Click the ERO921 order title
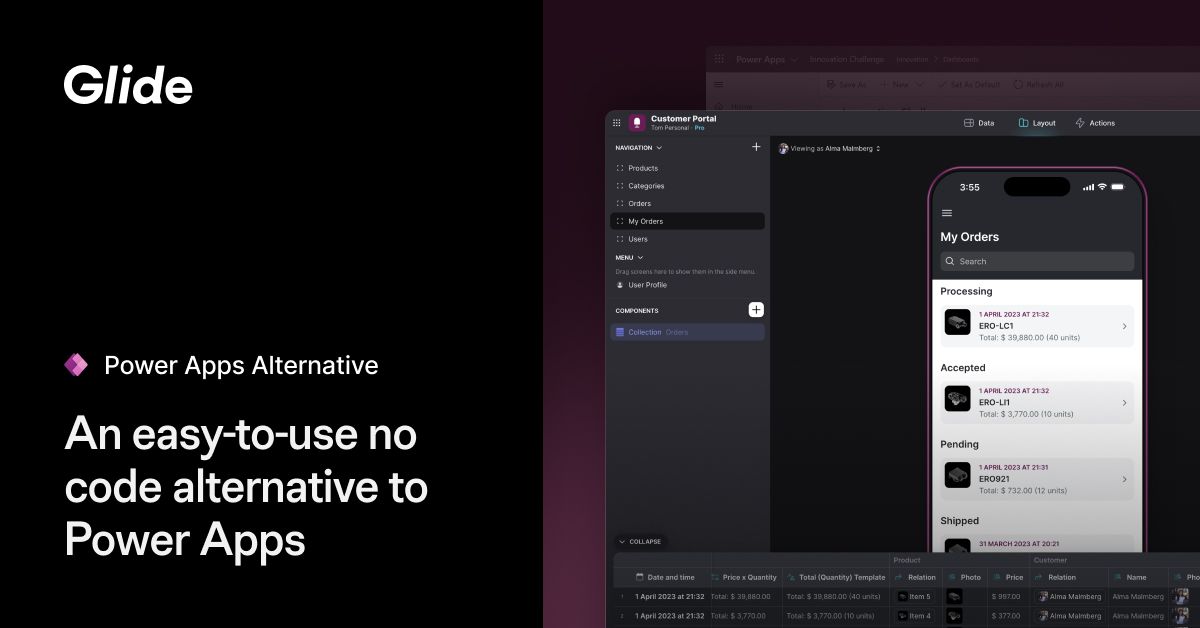Viewport: 1200px width, 628px height. 995,479
